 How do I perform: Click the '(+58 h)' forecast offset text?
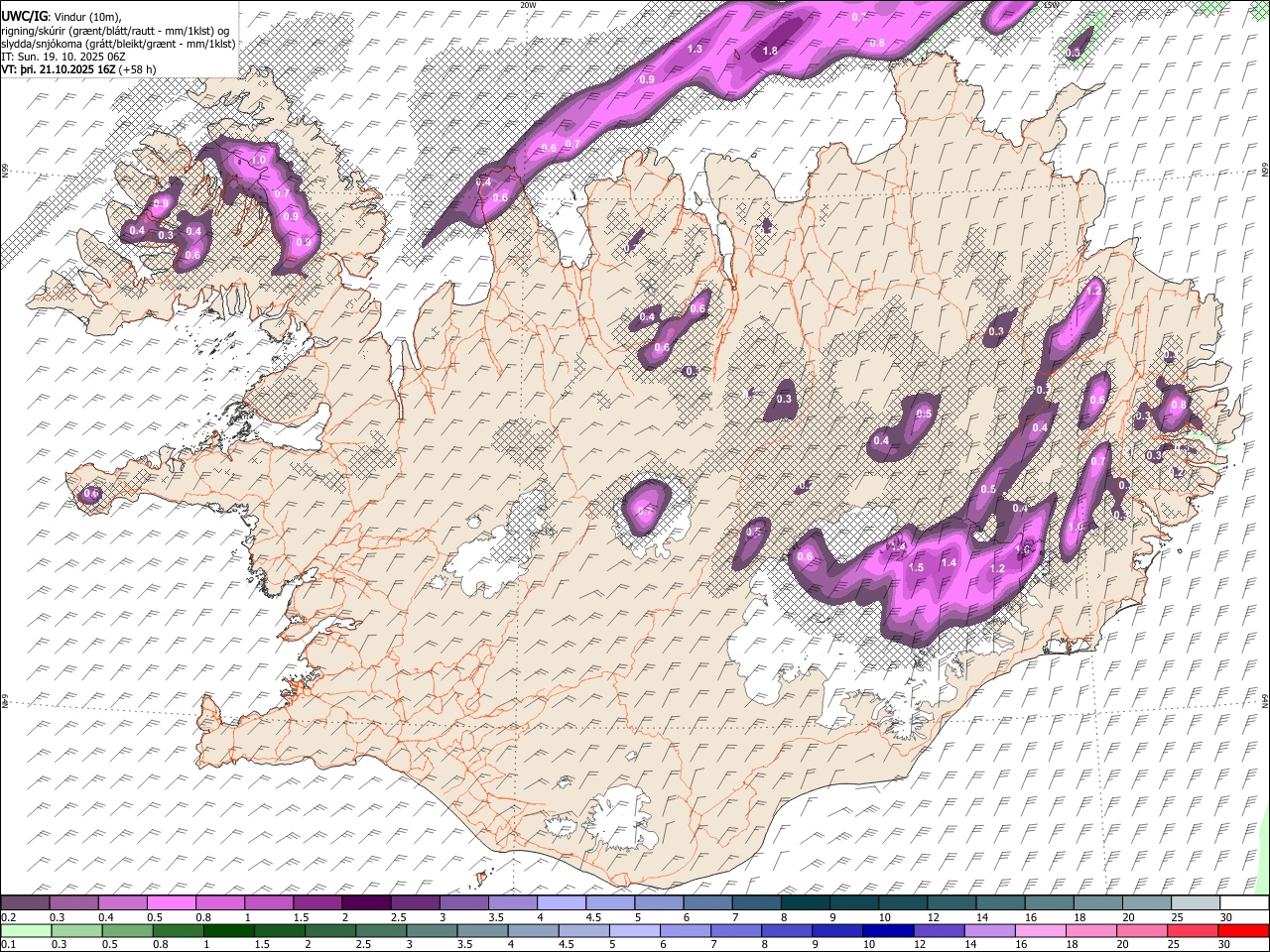(137, 69)
